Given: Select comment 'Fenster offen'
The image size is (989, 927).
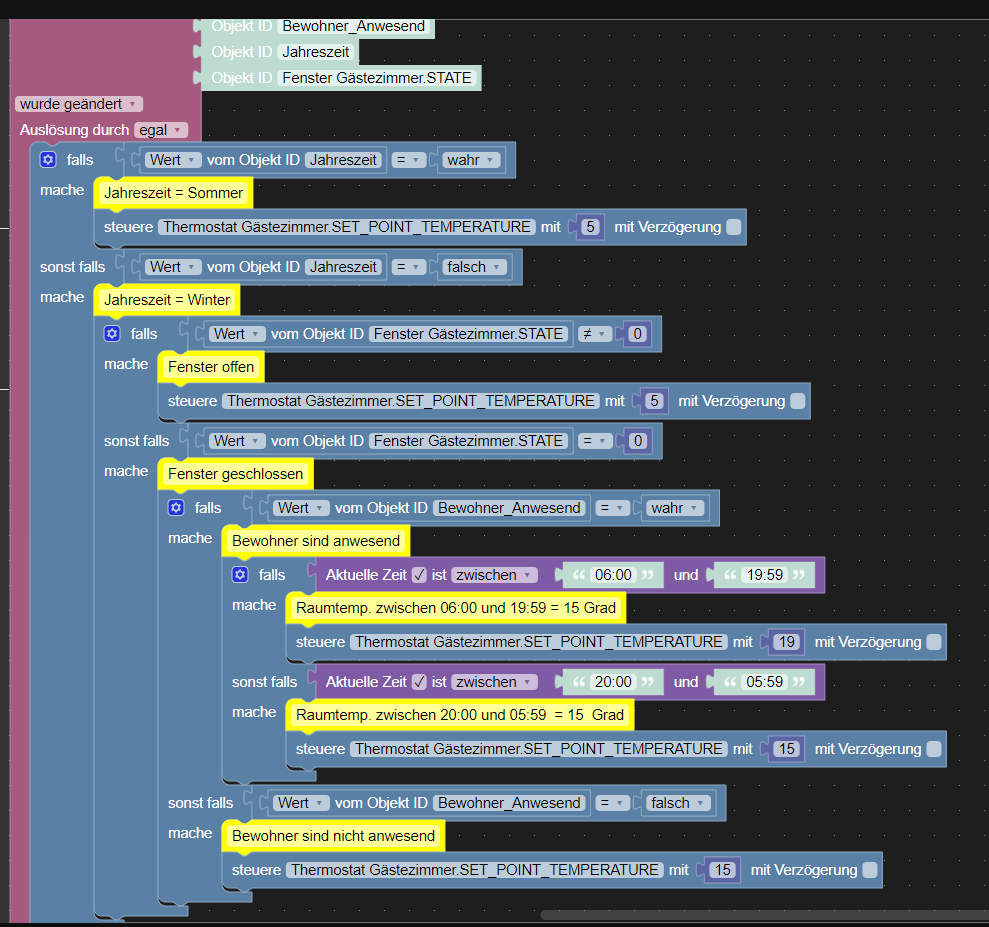Looking at the screenshot, I should click(x=211, y=367).
